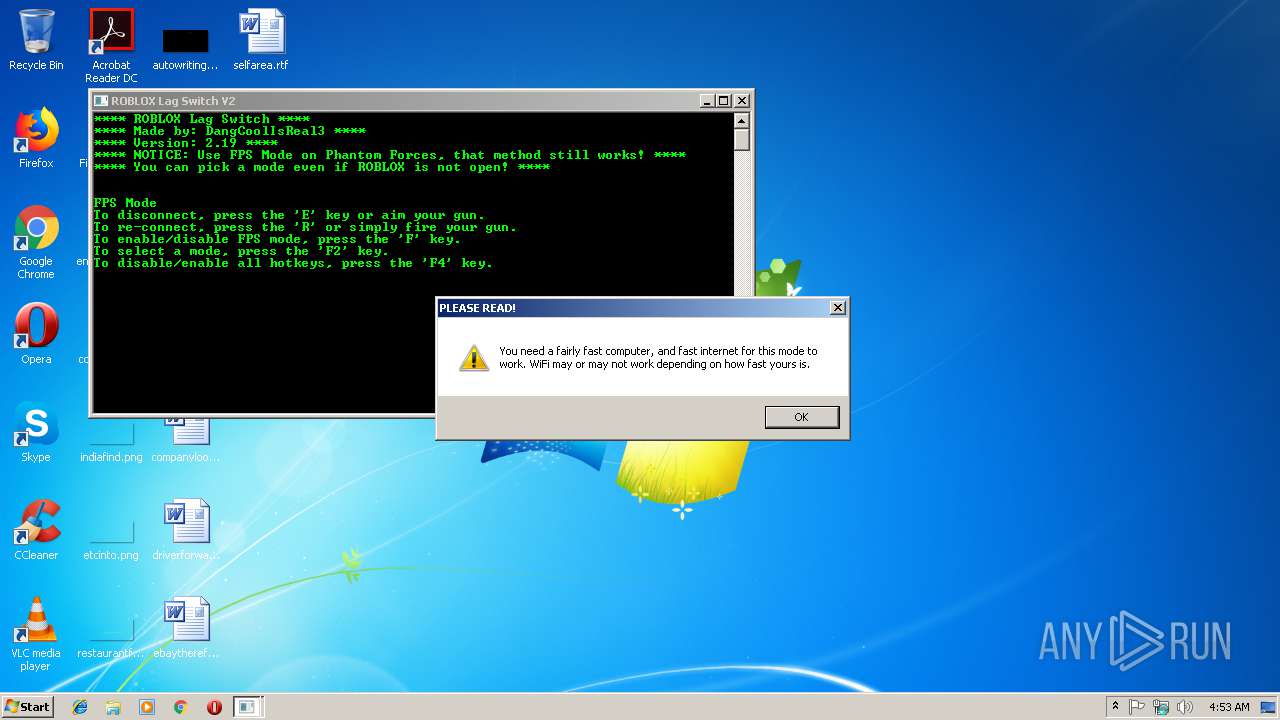Launch Google Chrome from the desktop
Viewport: 1280px width, 720px height.
click(x=36, y=242)
